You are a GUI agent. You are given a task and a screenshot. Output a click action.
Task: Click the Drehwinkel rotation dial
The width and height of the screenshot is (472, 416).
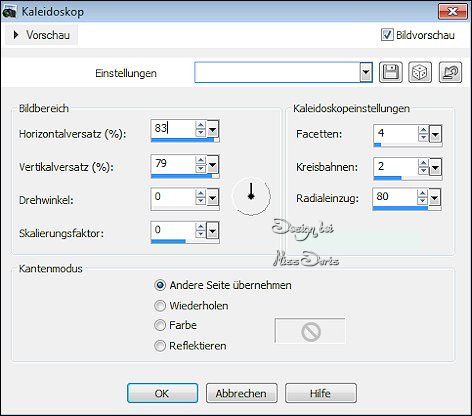coord(251,196)
